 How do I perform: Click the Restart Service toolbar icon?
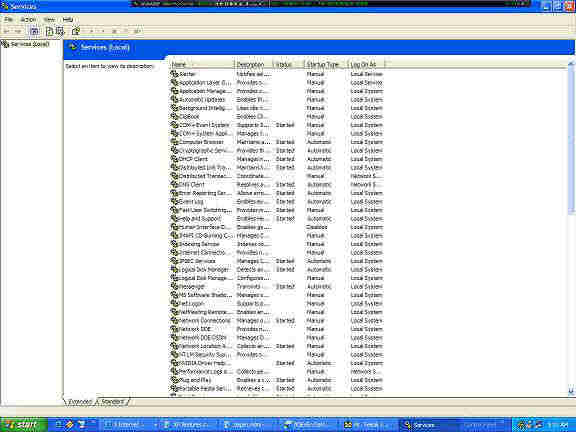pyautogui.click(x=137, y=31)
